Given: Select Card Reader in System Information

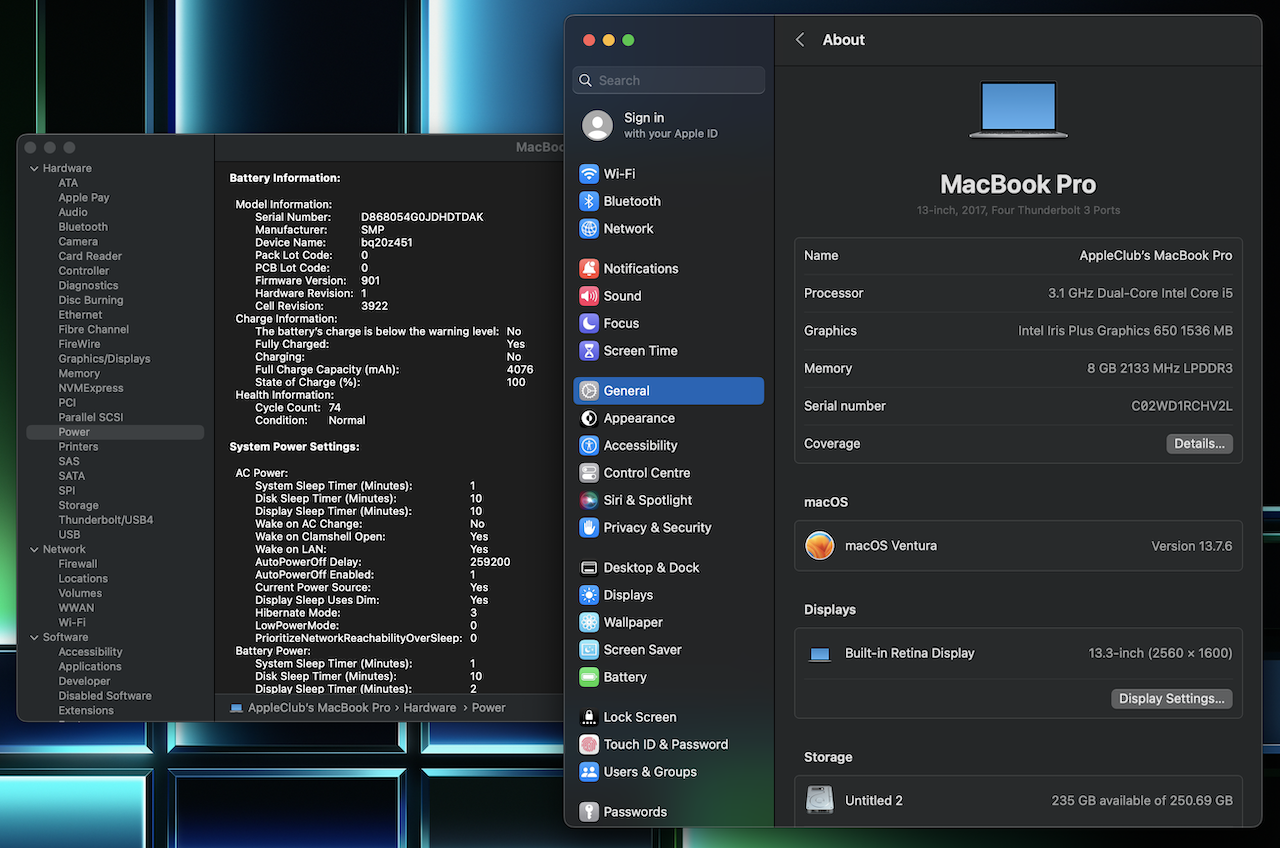Looking at the screenshot, I should pos(90,256).
